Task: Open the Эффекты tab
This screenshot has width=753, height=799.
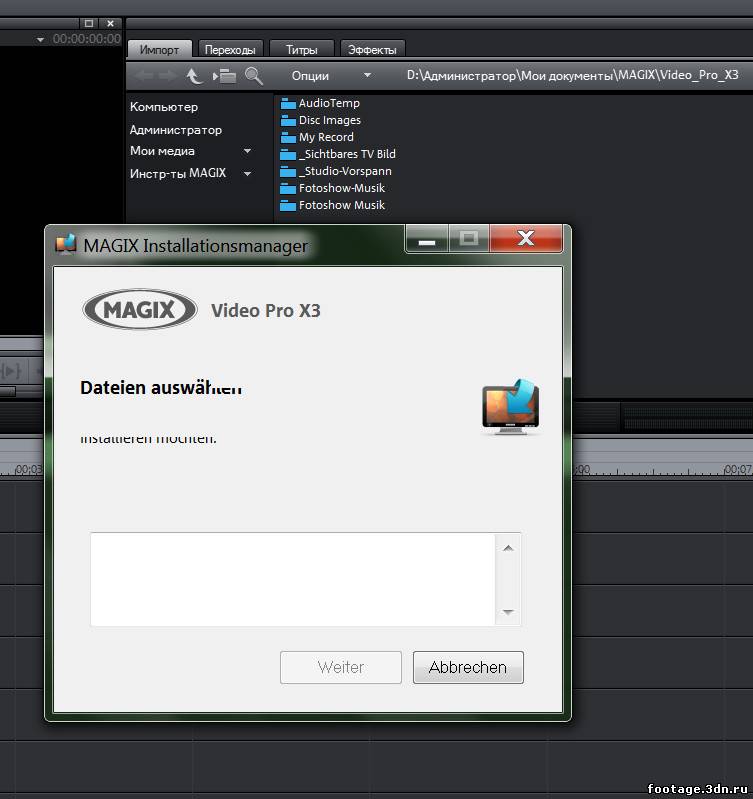Action: 372,49
